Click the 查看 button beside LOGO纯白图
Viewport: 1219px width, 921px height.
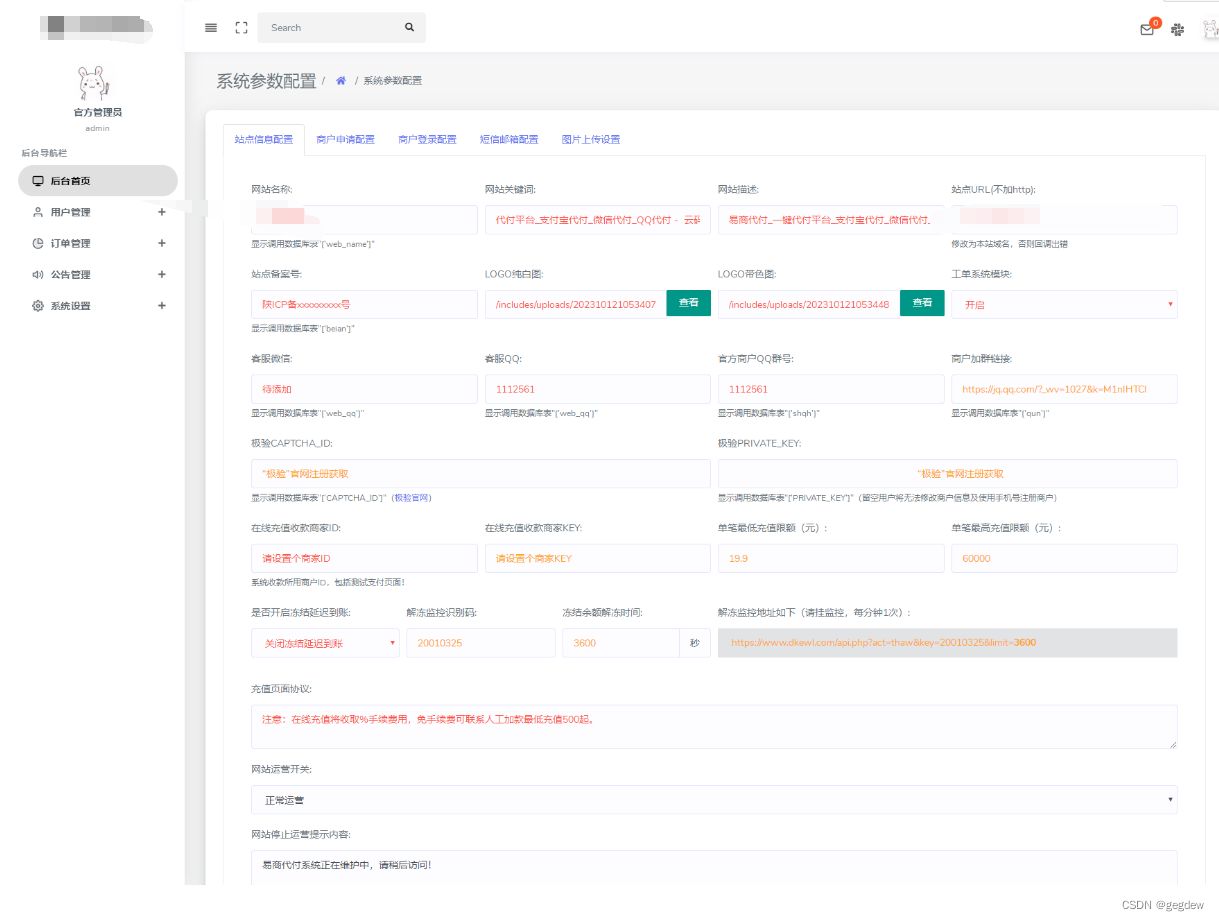point(688,304)
